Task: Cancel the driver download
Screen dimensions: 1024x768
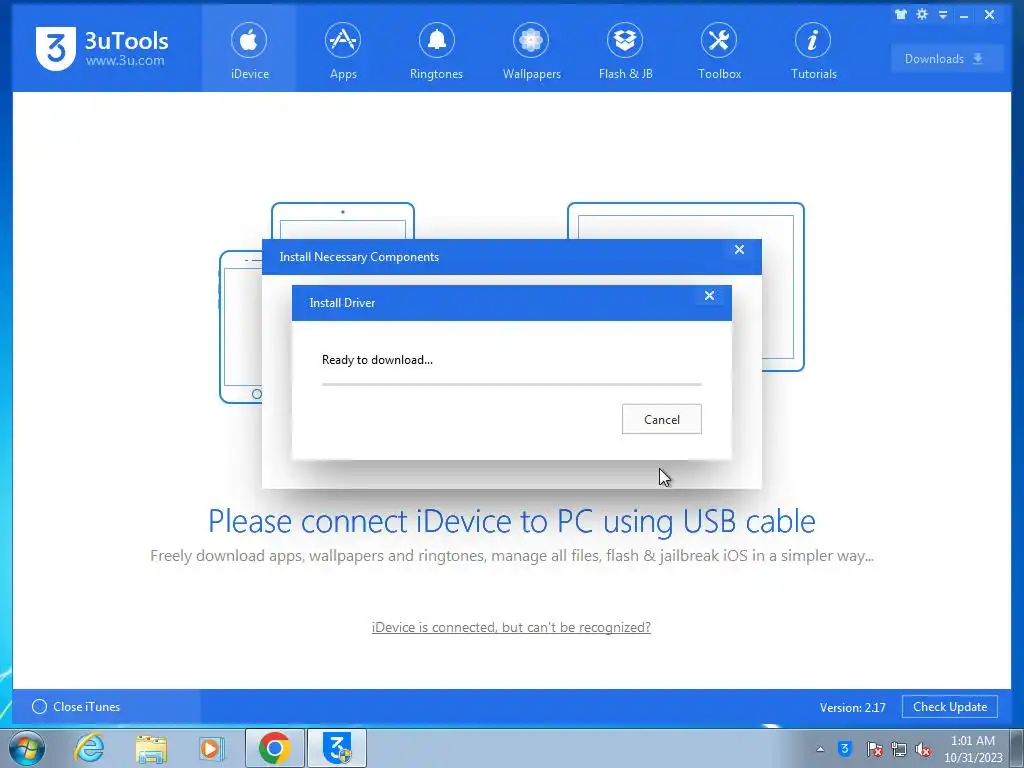Action: pyautogui.click(x=662, y=419)
